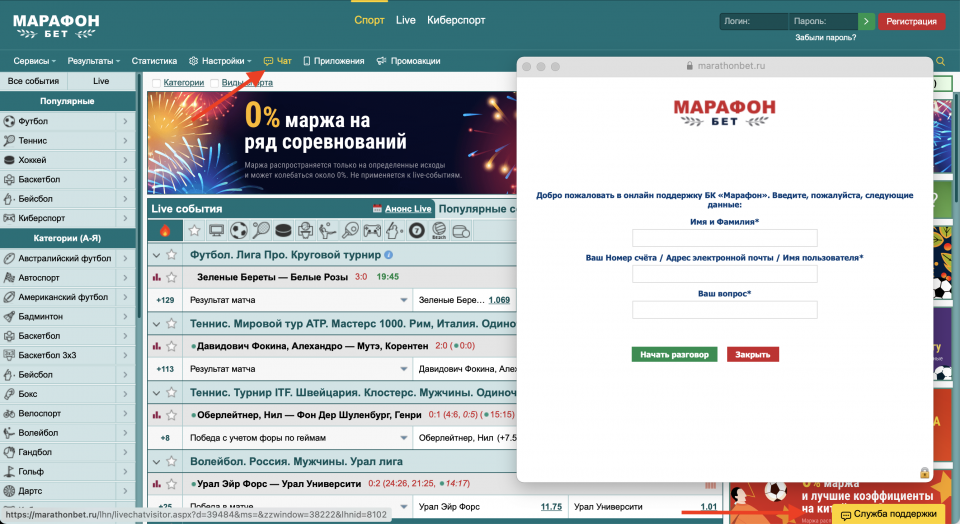960x524 pixels.
Task: Switch to the Киберспорт tab in header
Action: point(456,20)
